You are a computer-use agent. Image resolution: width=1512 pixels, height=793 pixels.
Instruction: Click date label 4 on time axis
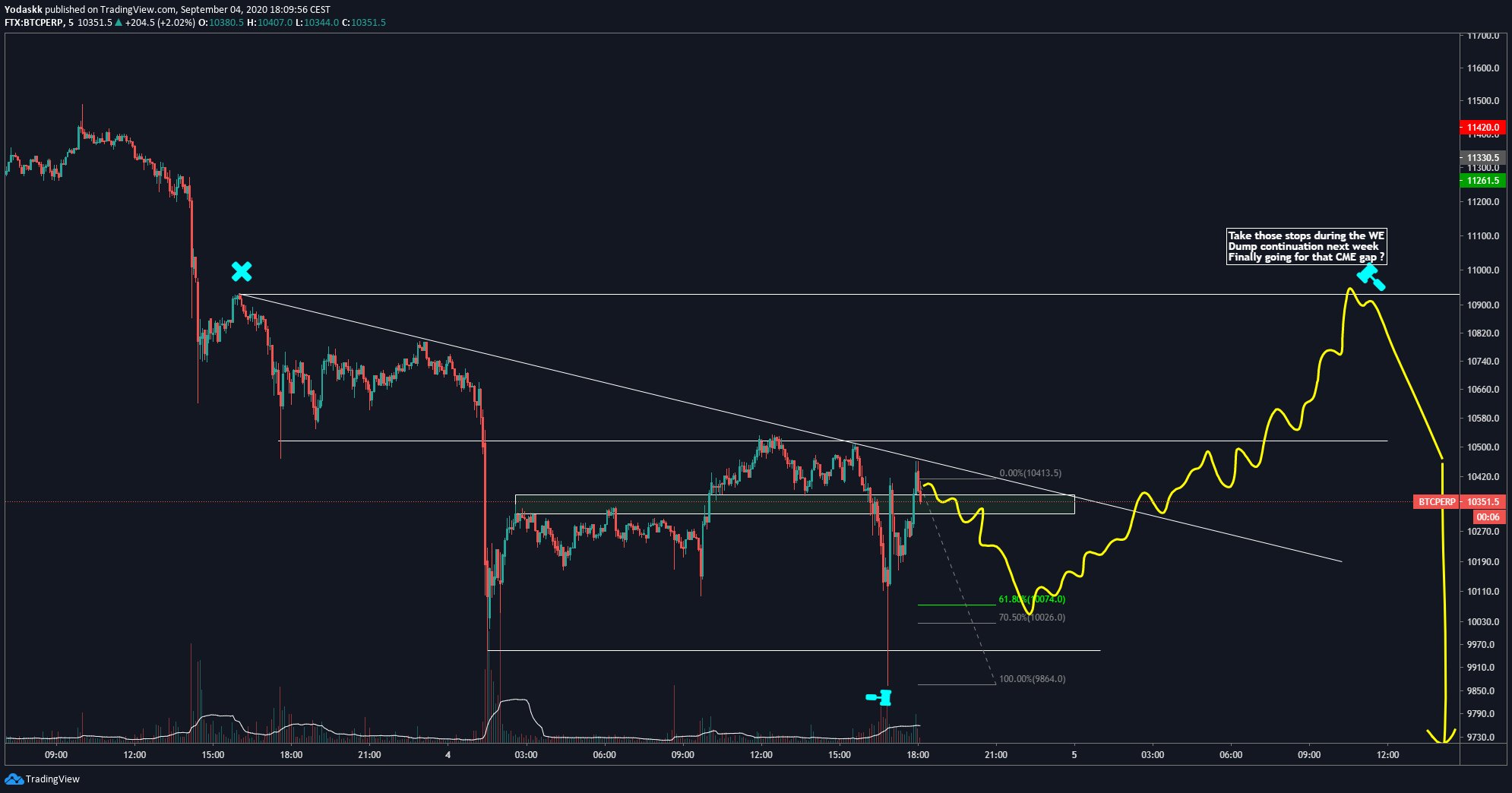pyautogui.click(x=448, y=755)
